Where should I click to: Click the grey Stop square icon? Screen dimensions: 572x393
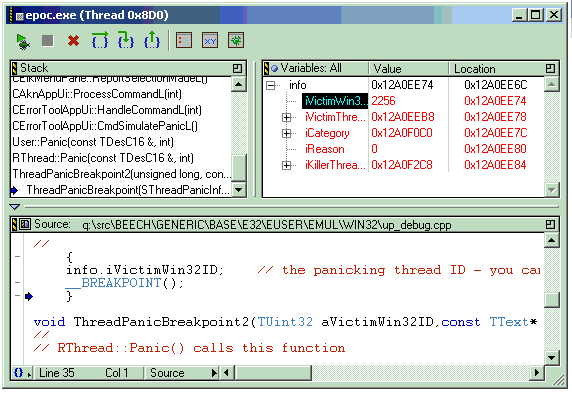point(48,41)
